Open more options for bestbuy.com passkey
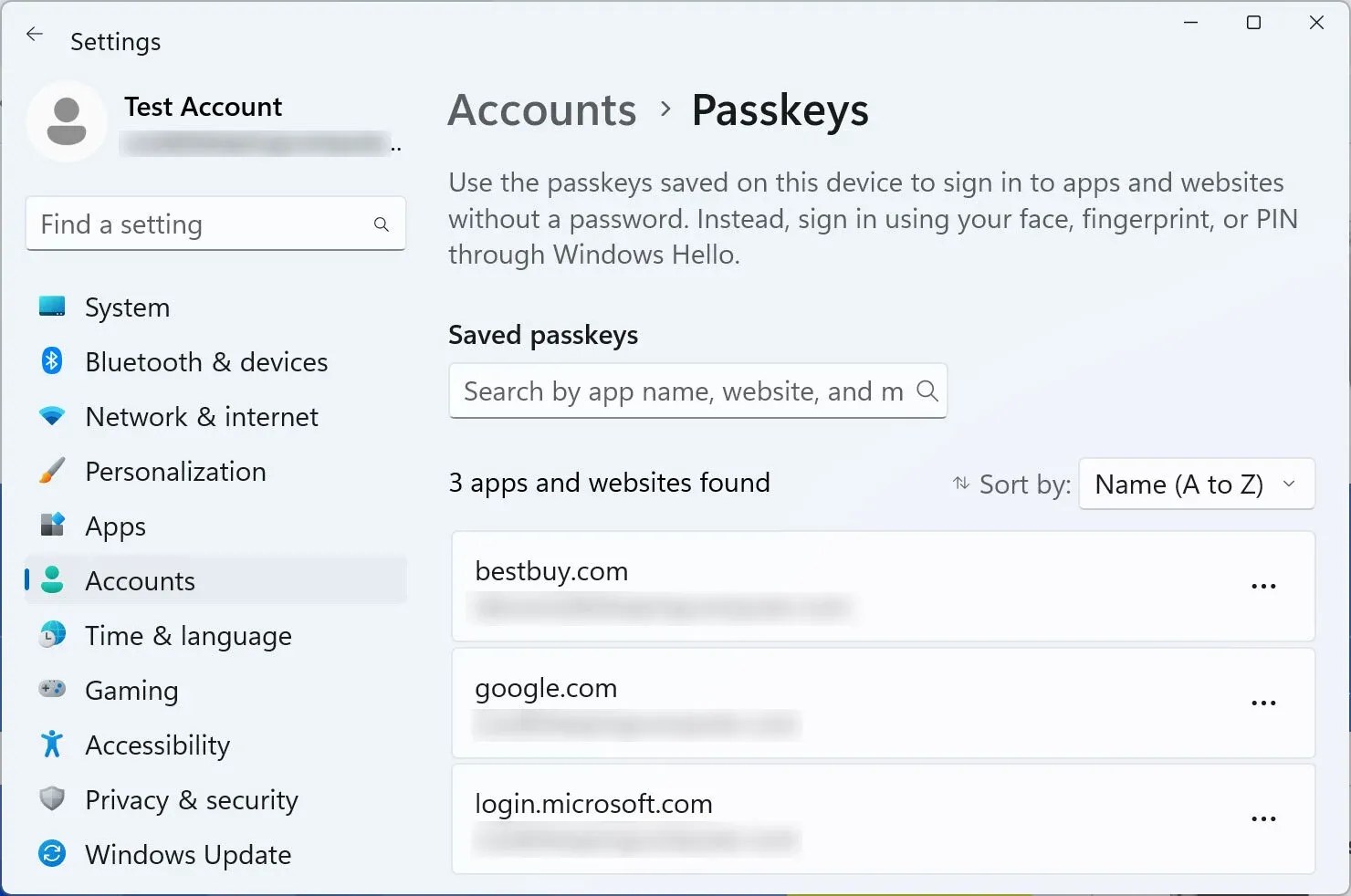 click(x=1263, y=587)
